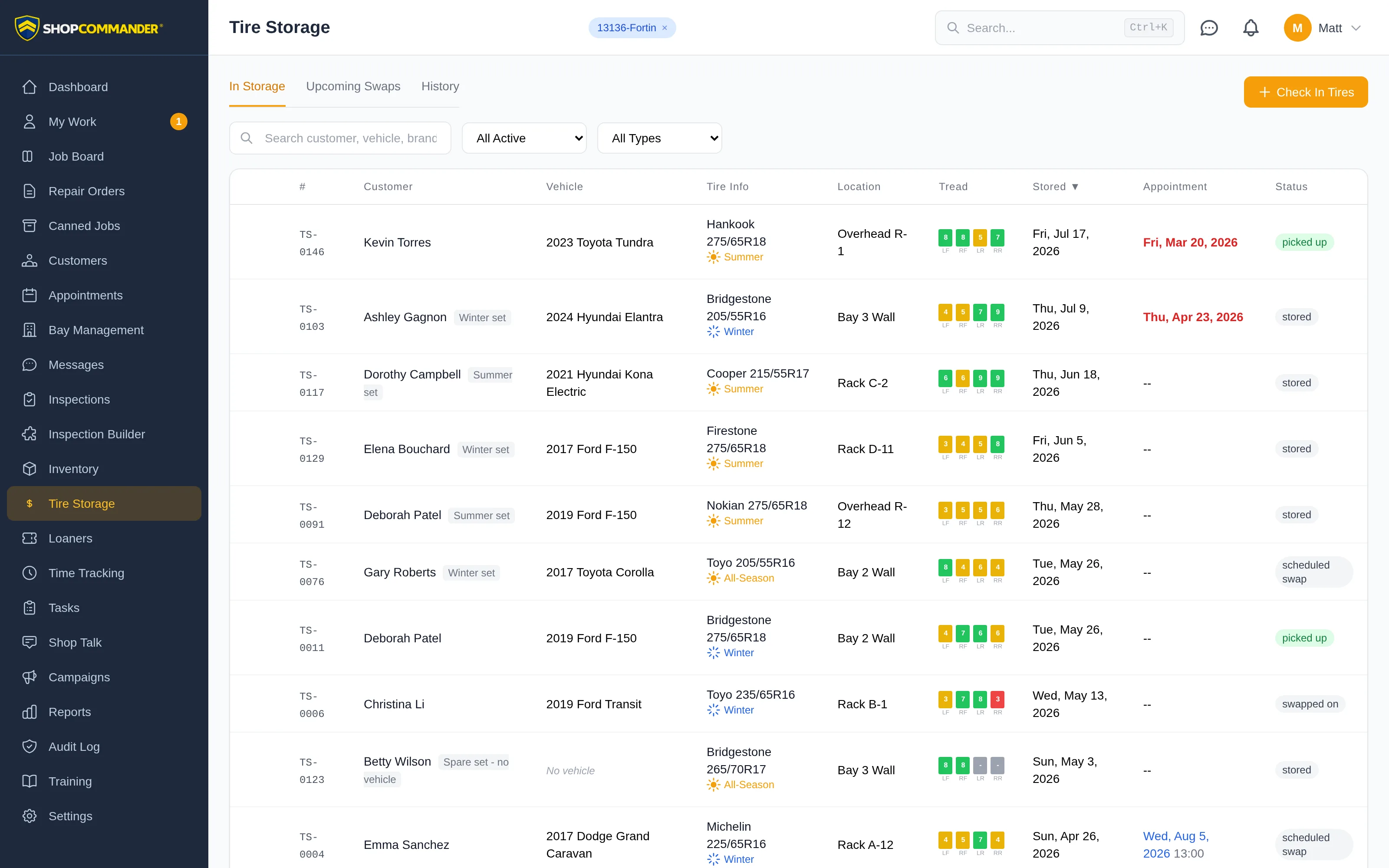The width and height of the screenshot is (1389, 868).
Task: Open the Time Tracking clock icon
Action: tap(29, 573)
